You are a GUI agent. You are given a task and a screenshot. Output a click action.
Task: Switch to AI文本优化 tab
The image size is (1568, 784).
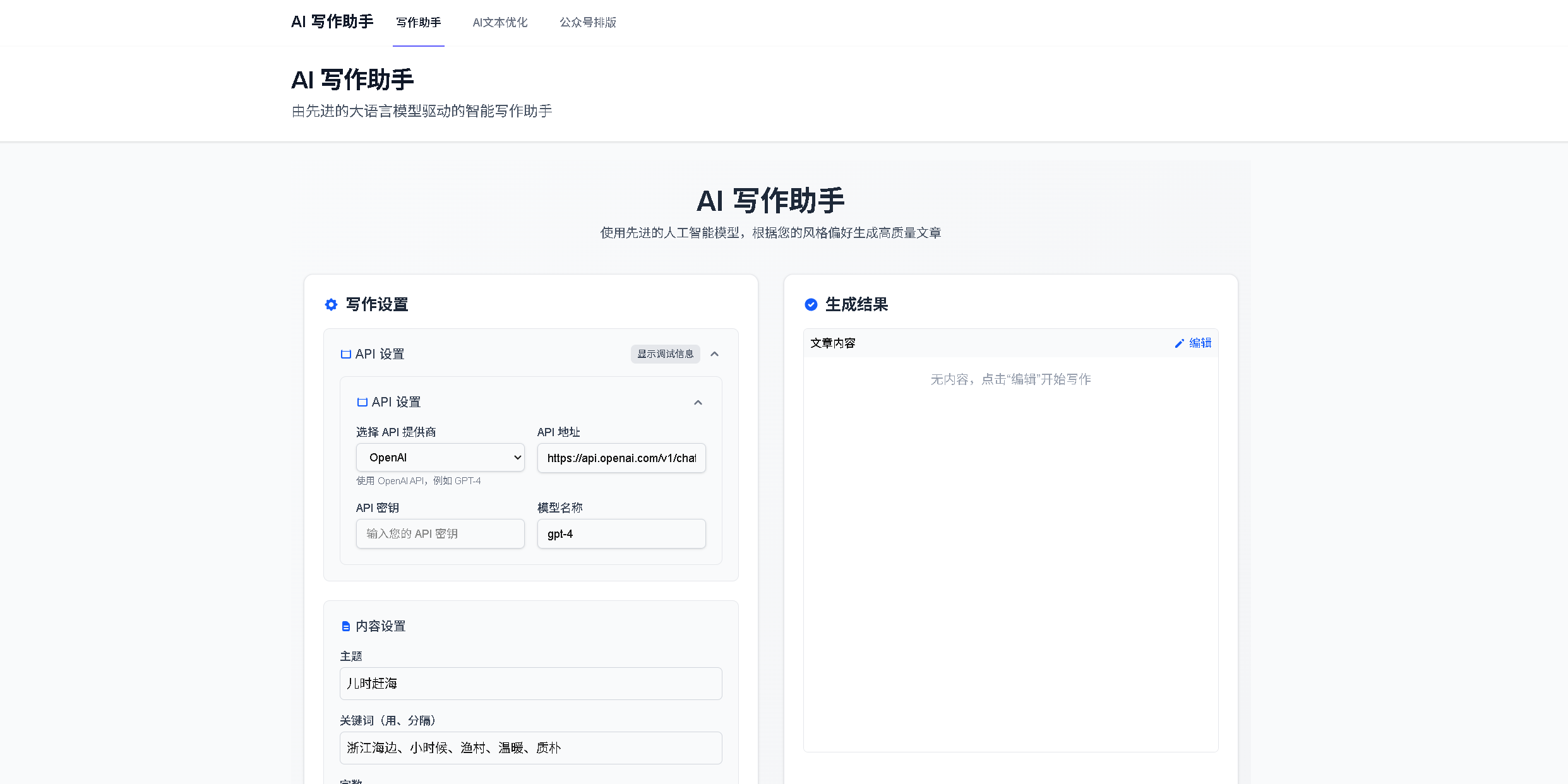(x=500, y=23)
